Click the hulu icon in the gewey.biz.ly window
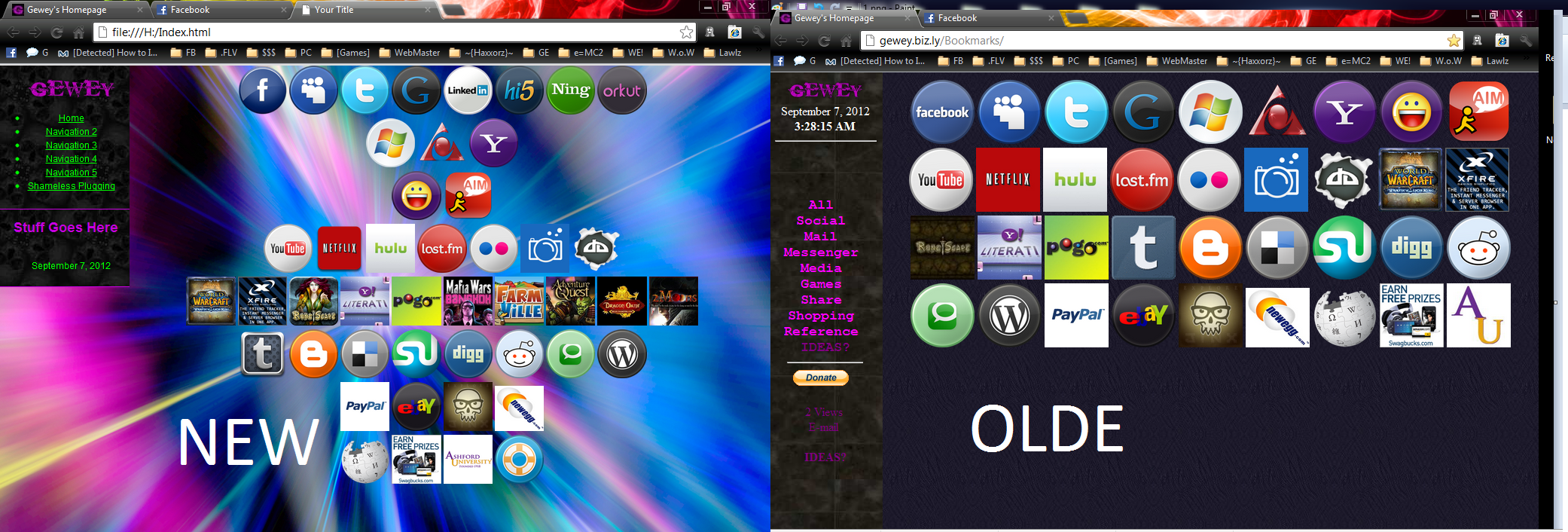The image size is (1568, 532). [1075, 179]
